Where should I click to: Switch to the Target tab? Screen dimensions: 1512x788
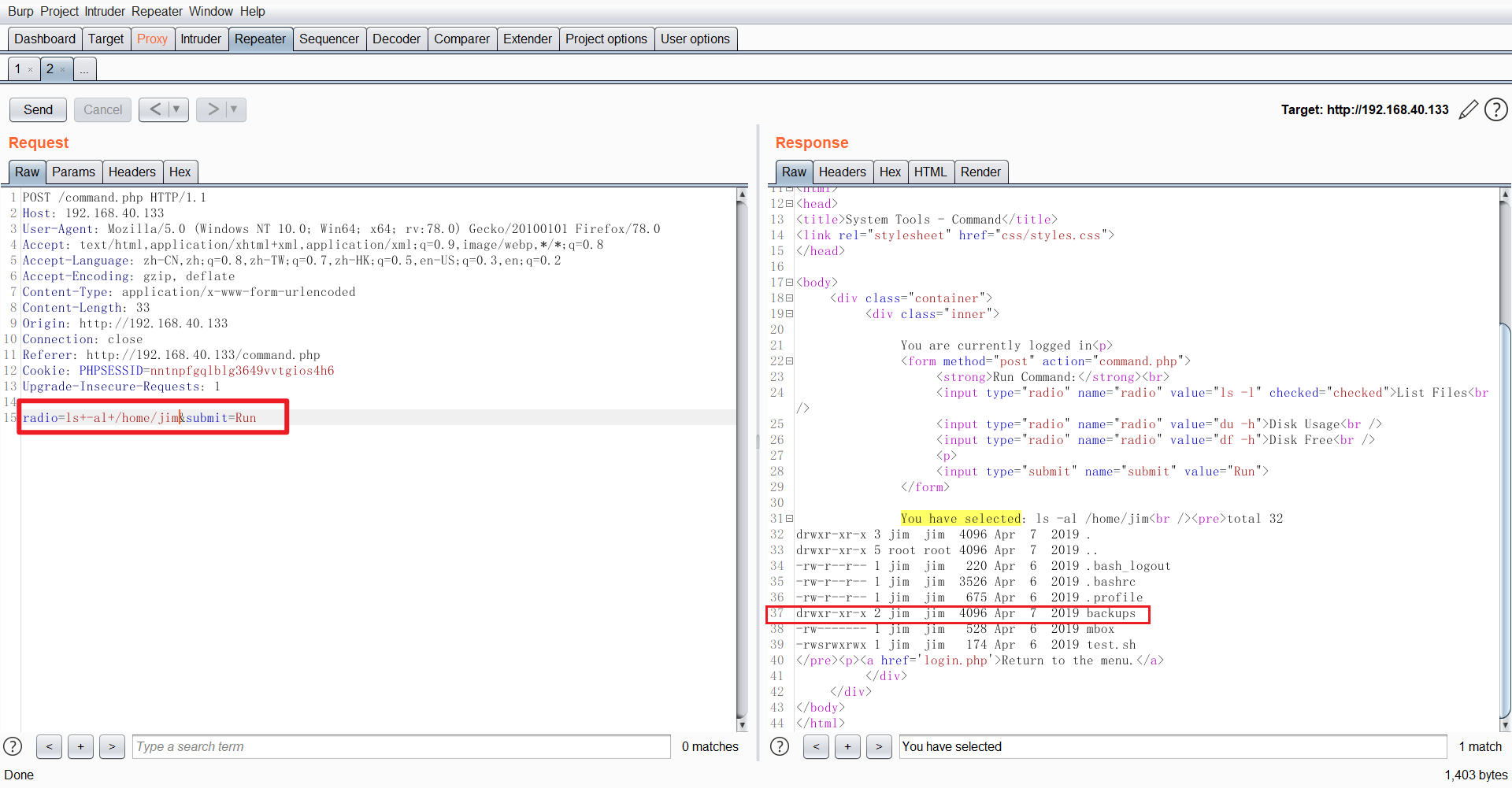[x=106, y=39]
